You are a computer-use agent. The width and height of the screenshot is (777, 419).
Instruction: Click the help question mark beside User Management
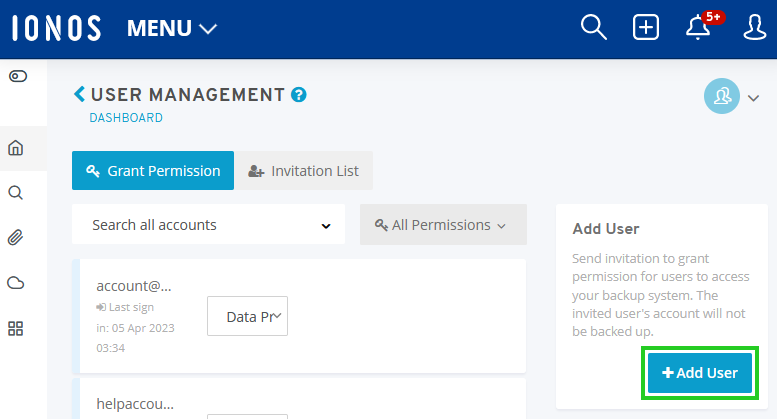pyautogui.click(x=299, y=95)
